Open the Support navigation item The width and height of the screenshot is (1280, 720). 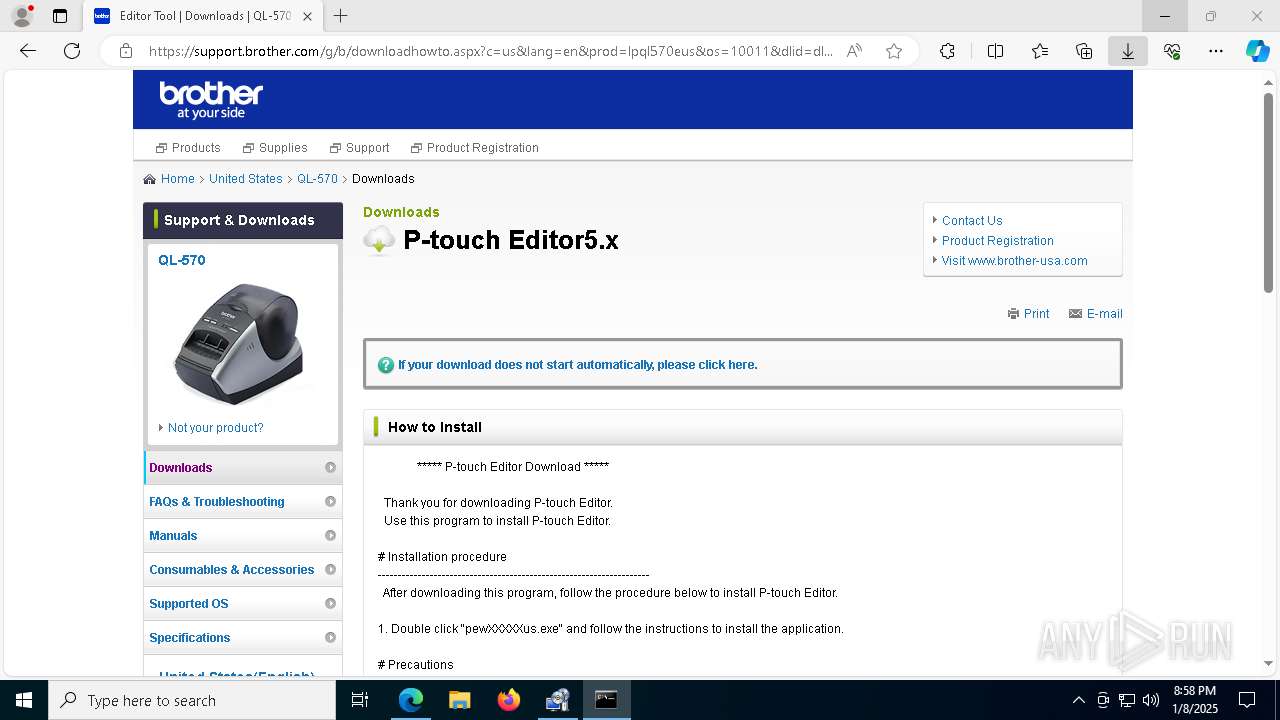point(360,148)
